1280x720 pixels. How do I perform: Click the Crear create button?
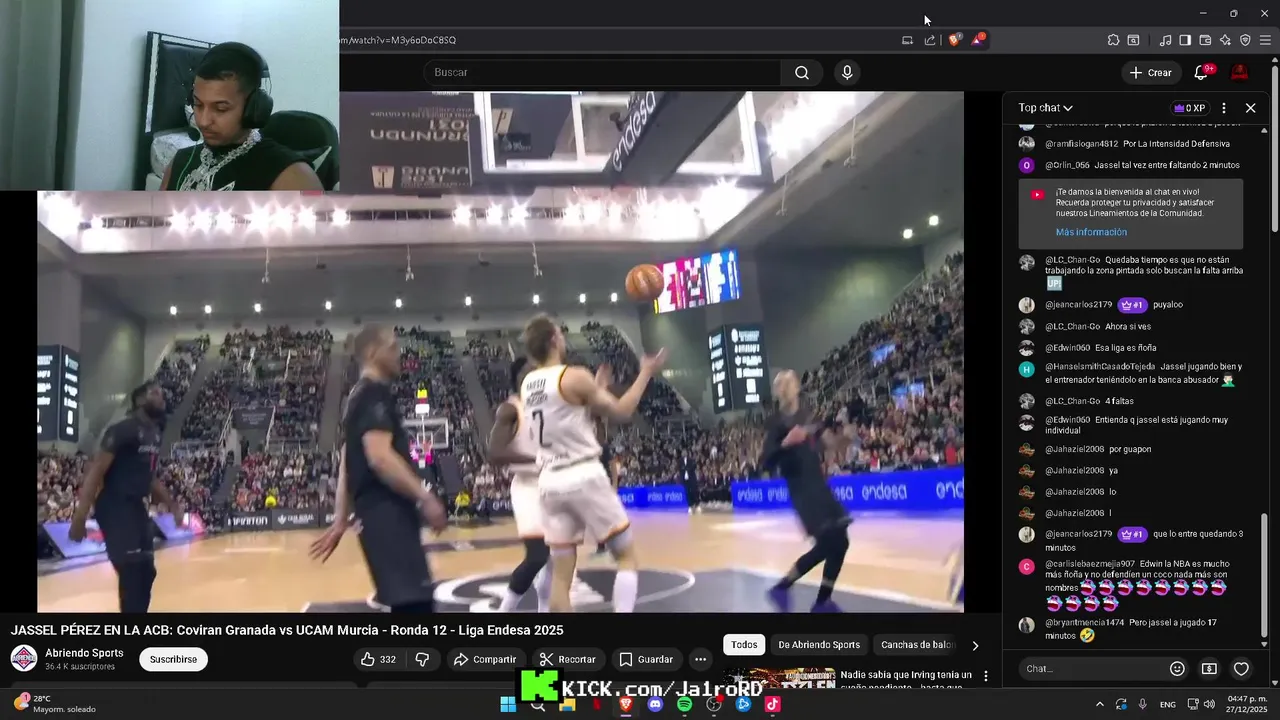coord(1150,72)
